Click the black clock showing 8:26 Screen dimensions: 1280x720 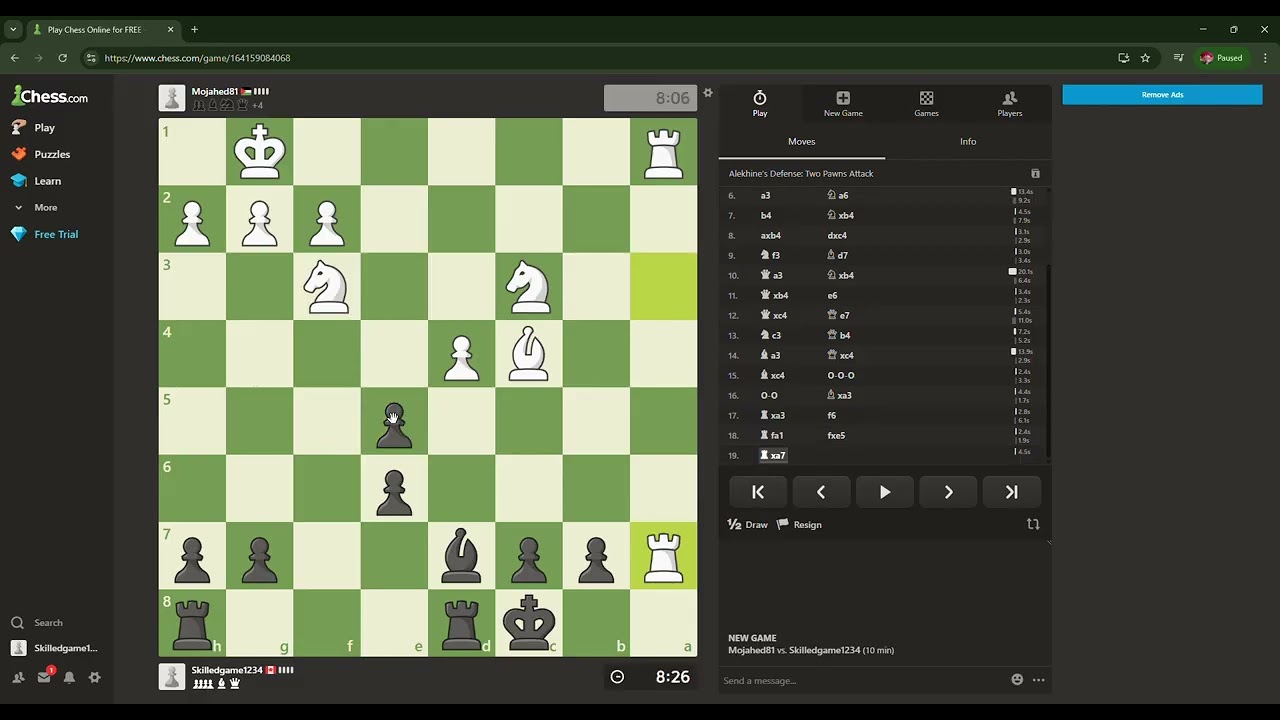point(651,677)
